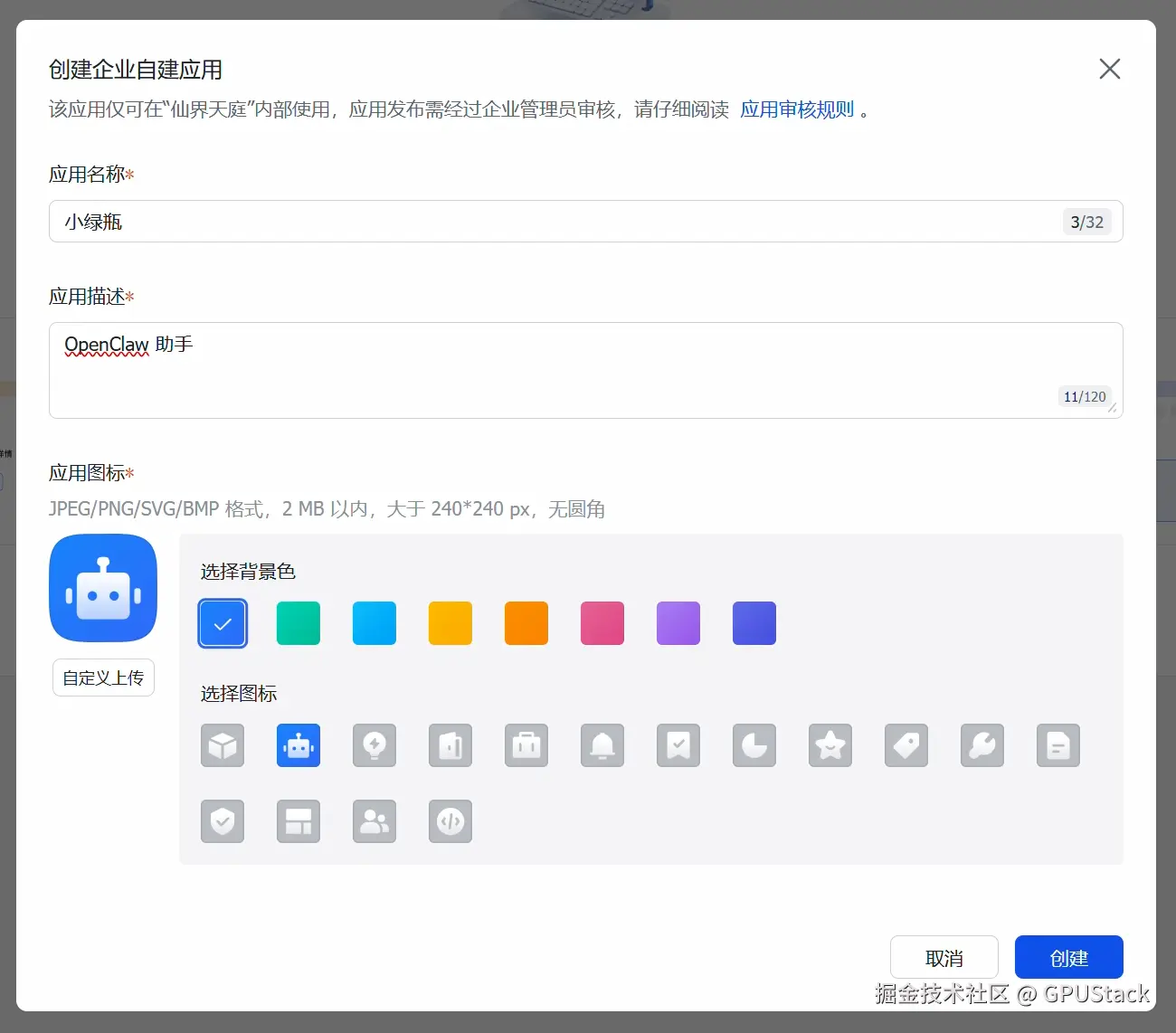Viewport: 1176px width, 1033px height.
Task: Choose the indigo background color
Action: [x=754, y=623]
